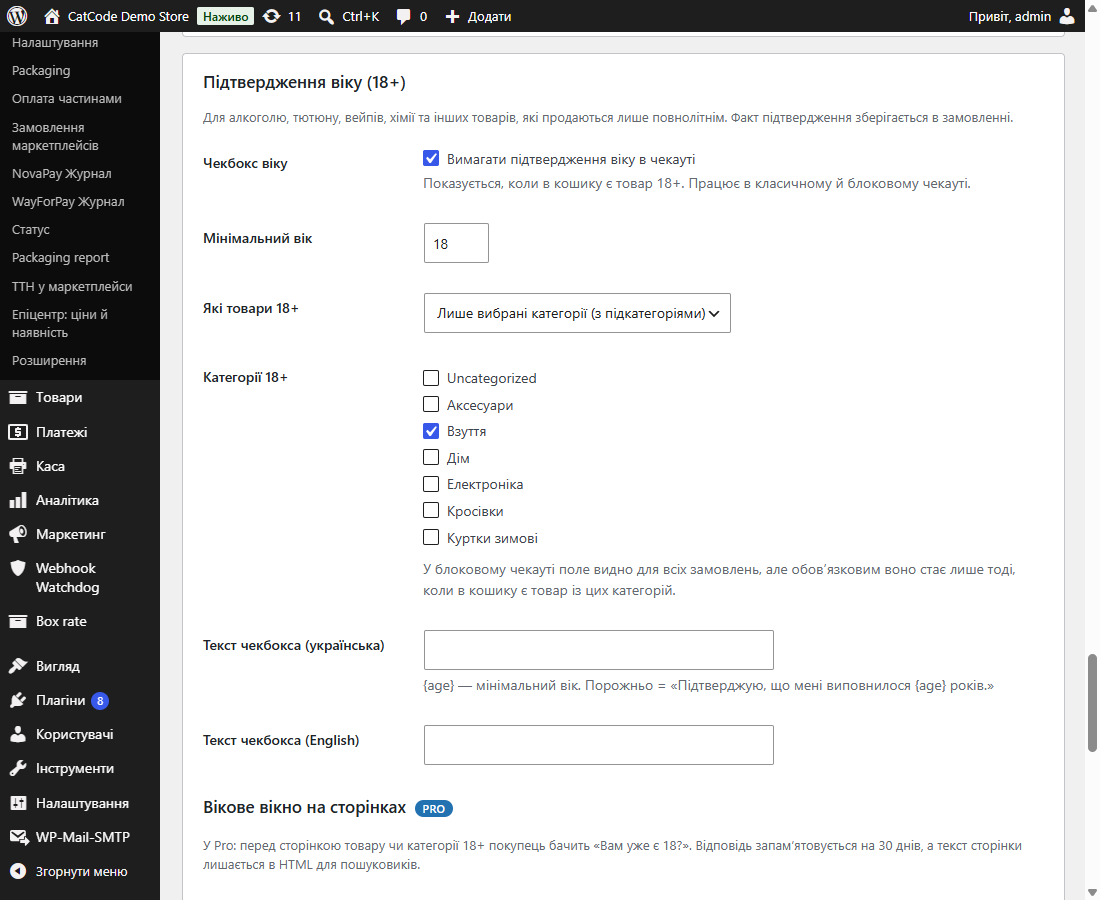Viewport: 1100px width, 900px height.
Task: Open the Які товари 18+ dropdown
Action: click(577, 313)
